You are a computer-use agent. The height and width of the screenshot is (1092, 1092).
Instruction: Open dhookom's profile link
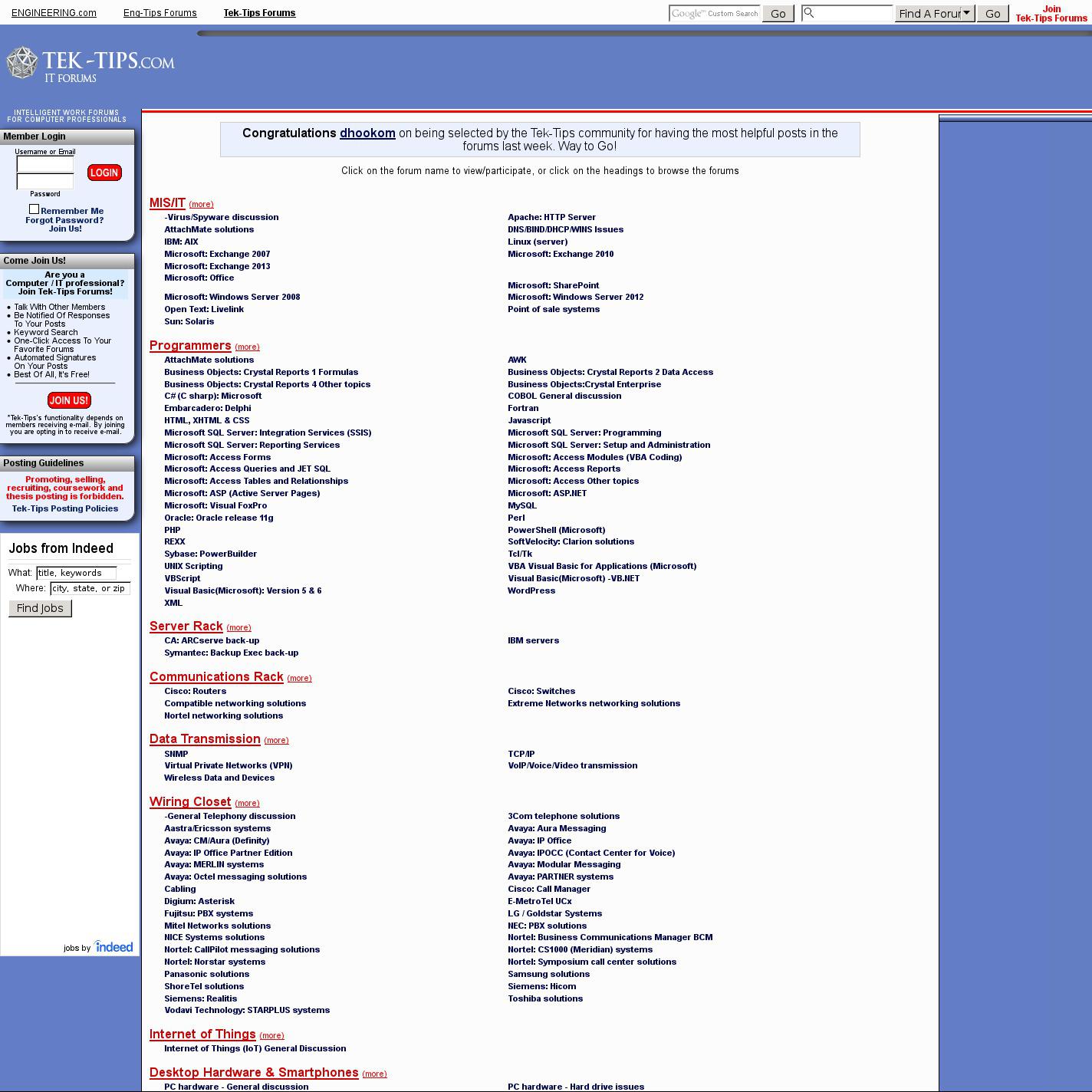(367, 133)
